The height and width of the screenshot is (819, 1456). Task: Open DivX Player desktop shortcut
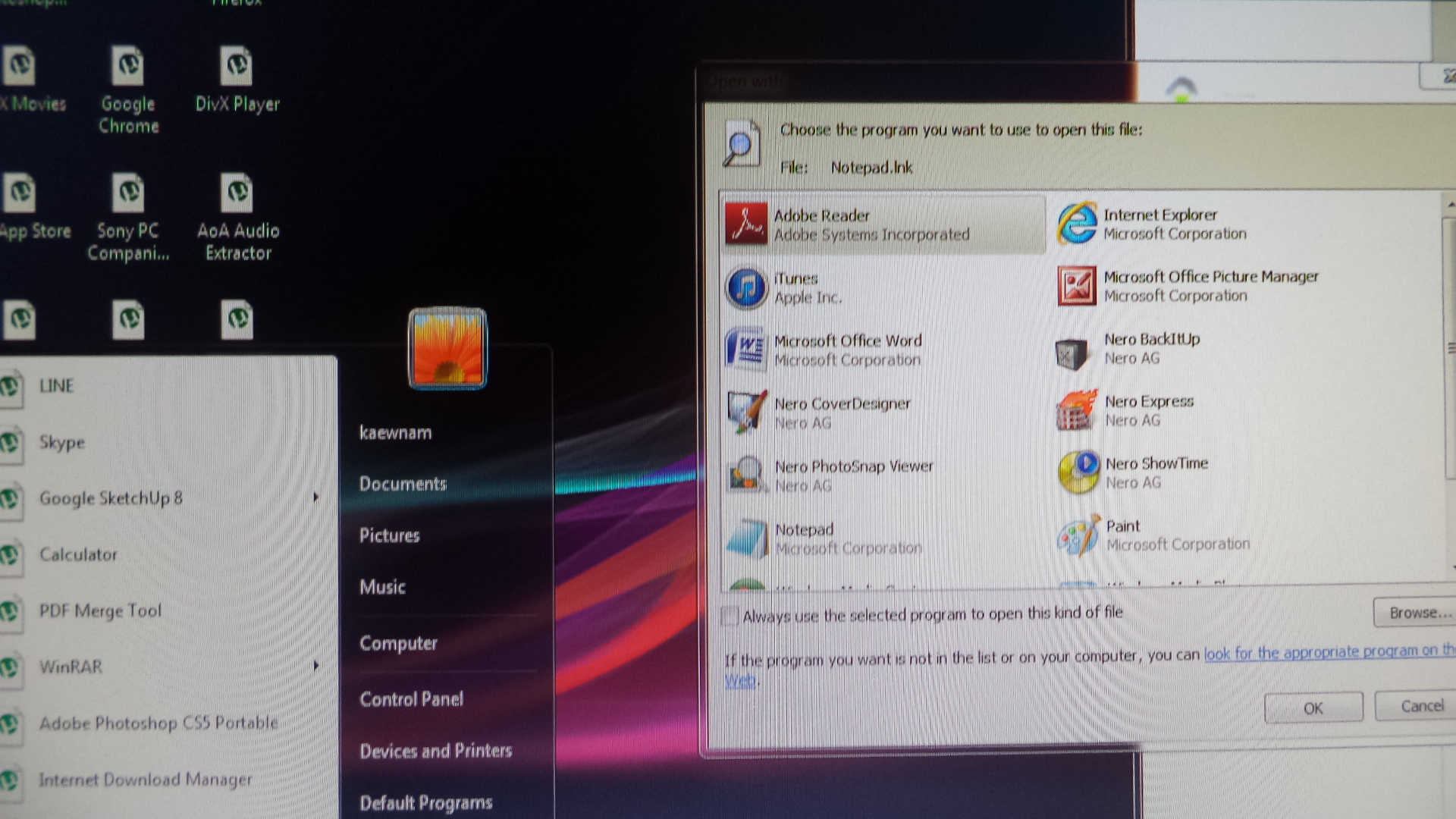(x=237, y=67)
